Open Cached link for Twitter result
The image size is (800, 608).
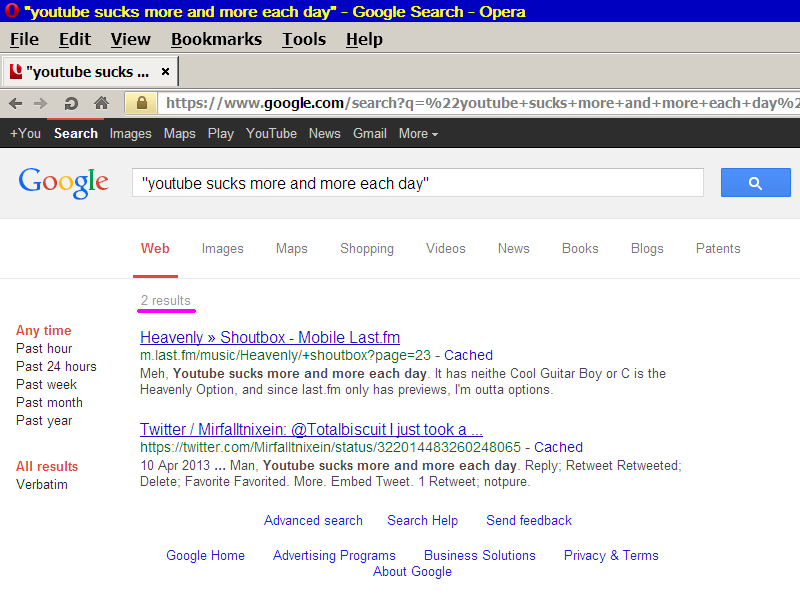coord(558,447)
